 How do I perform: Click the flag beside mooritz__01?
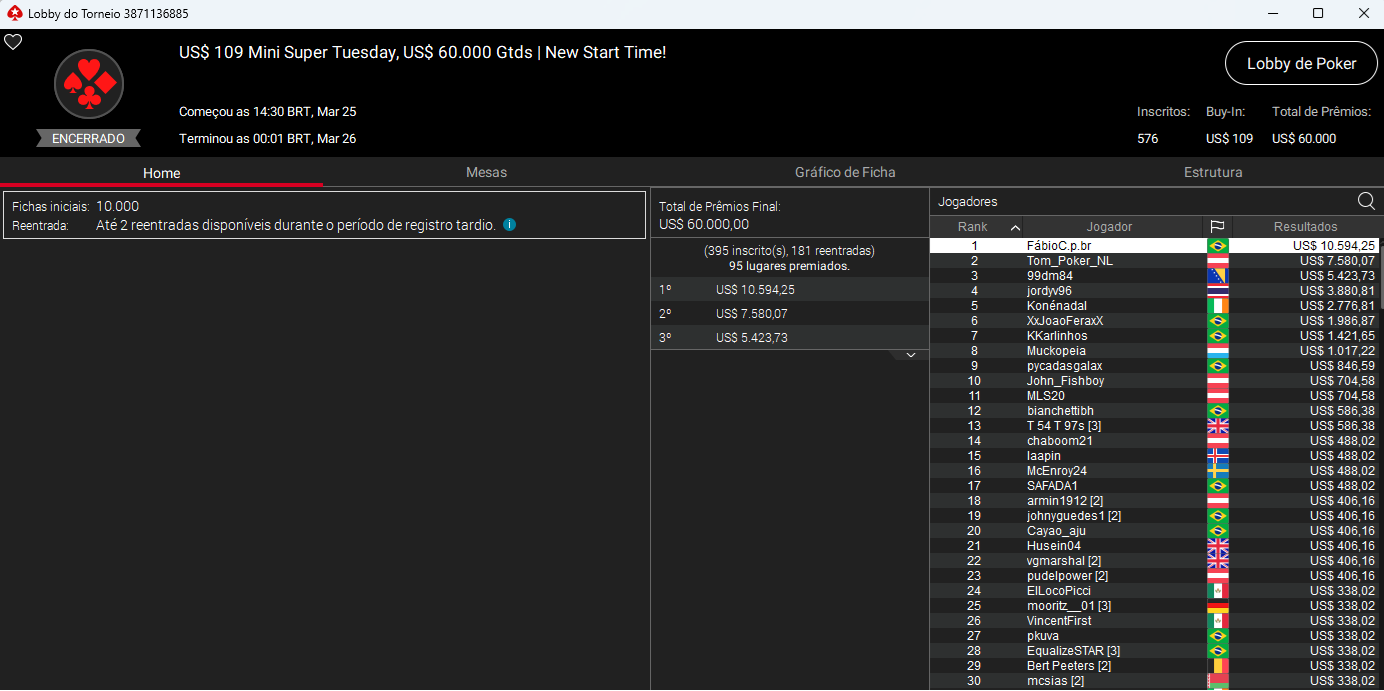tap(1218, 606)
